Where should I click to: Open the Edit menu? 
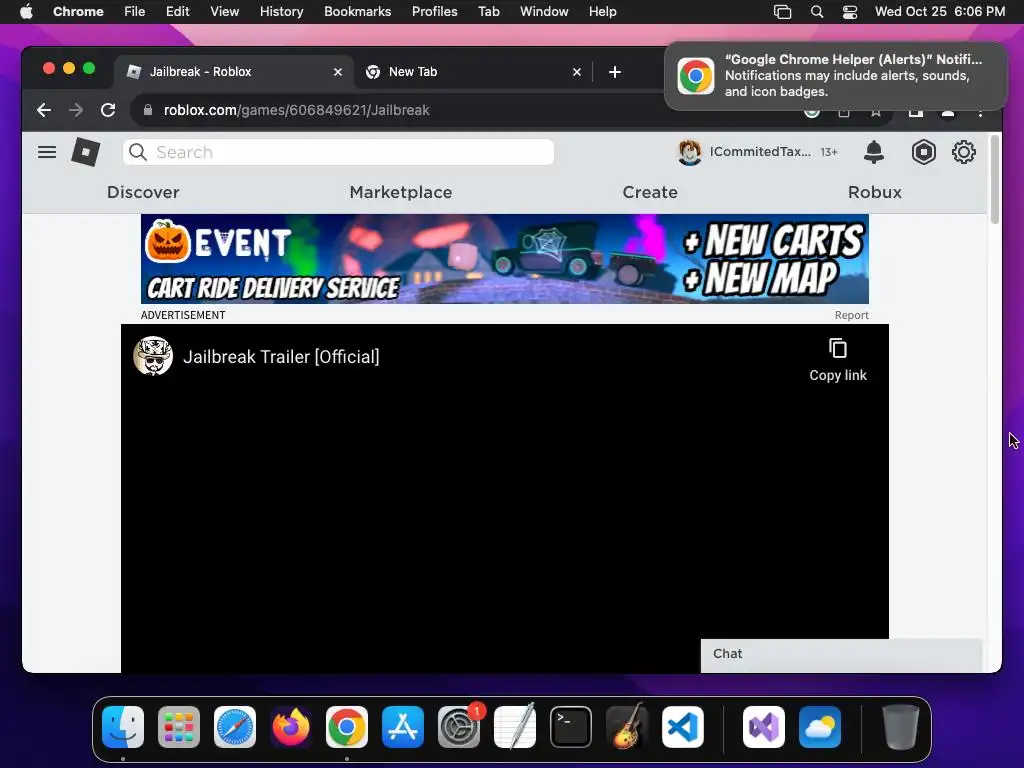point(177,12)
